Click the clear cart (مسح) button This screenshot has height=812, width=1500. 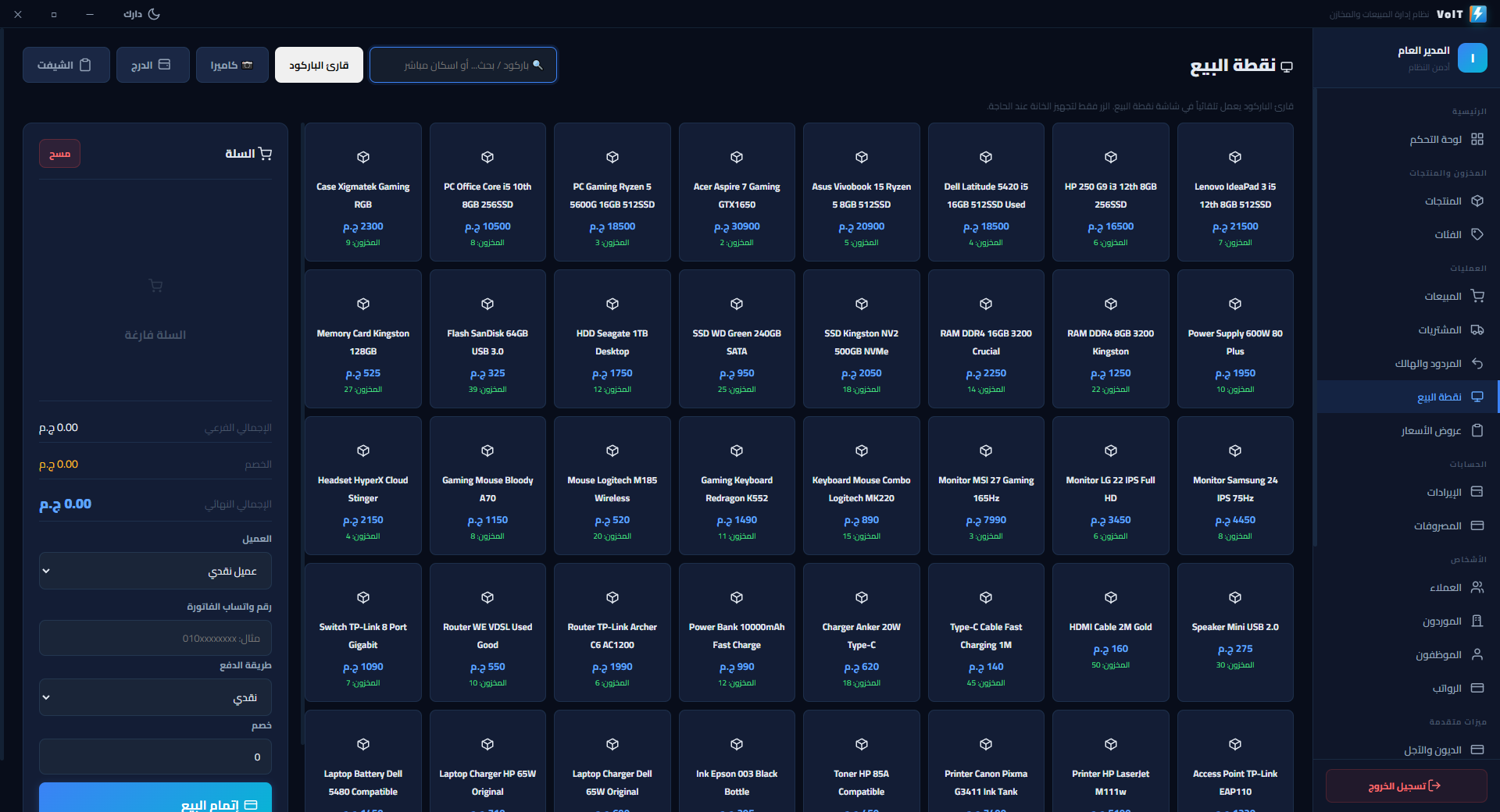point(59,154)
